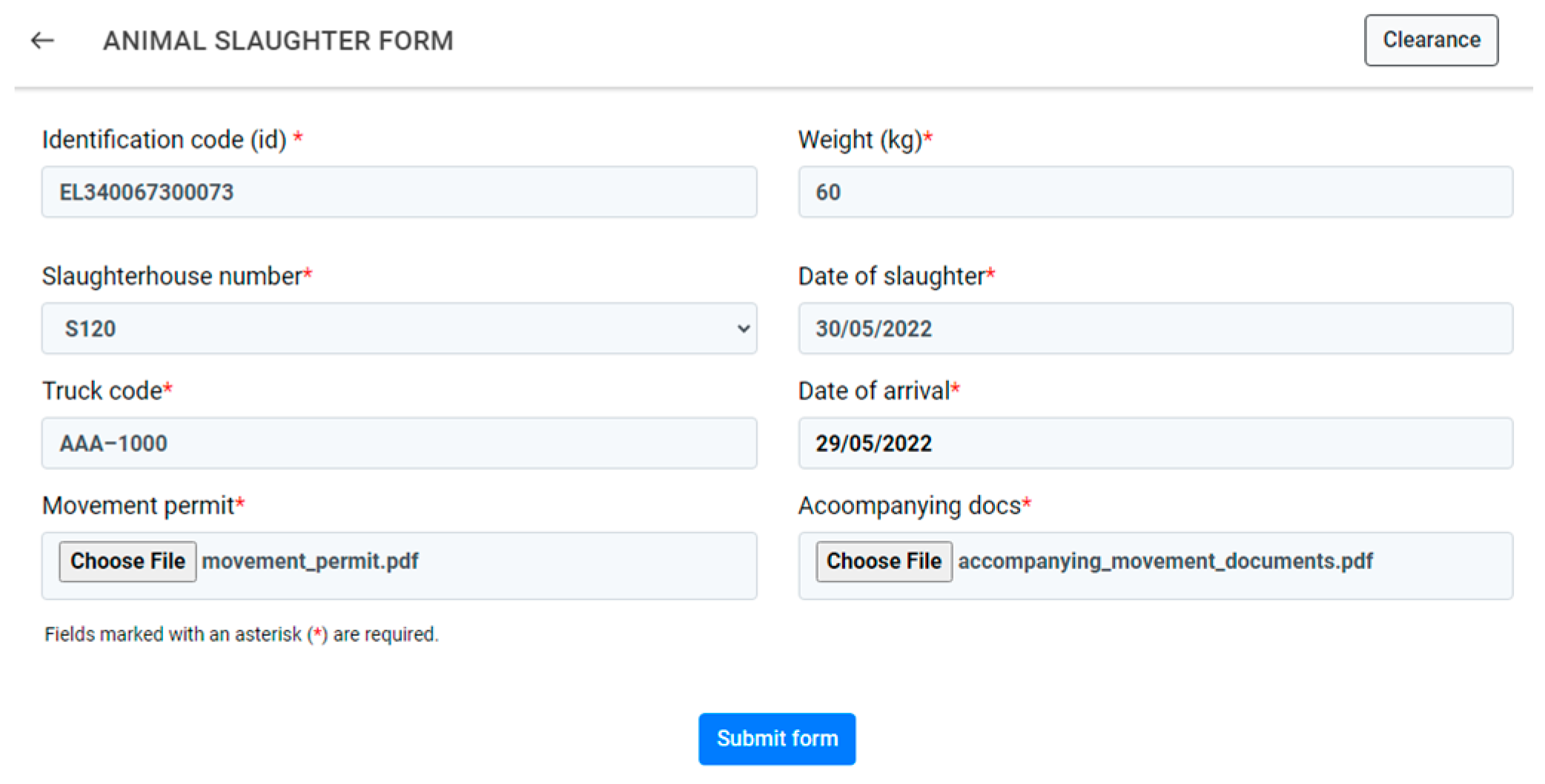
Task: Click the Identification code input field
Action: (399, 192)
